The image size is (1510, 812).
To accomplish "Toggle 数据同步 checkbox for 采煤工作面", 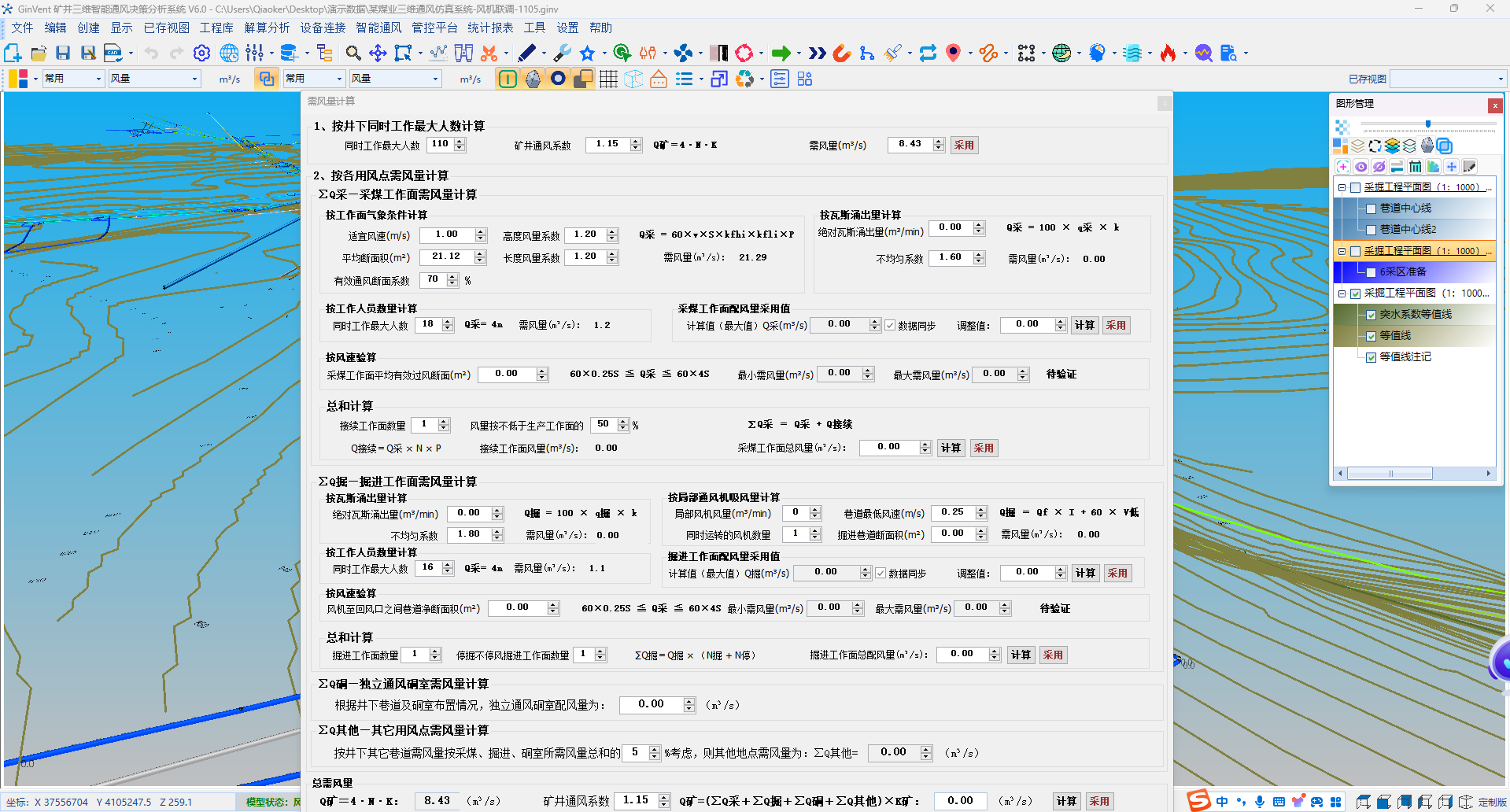I will 890,325.
